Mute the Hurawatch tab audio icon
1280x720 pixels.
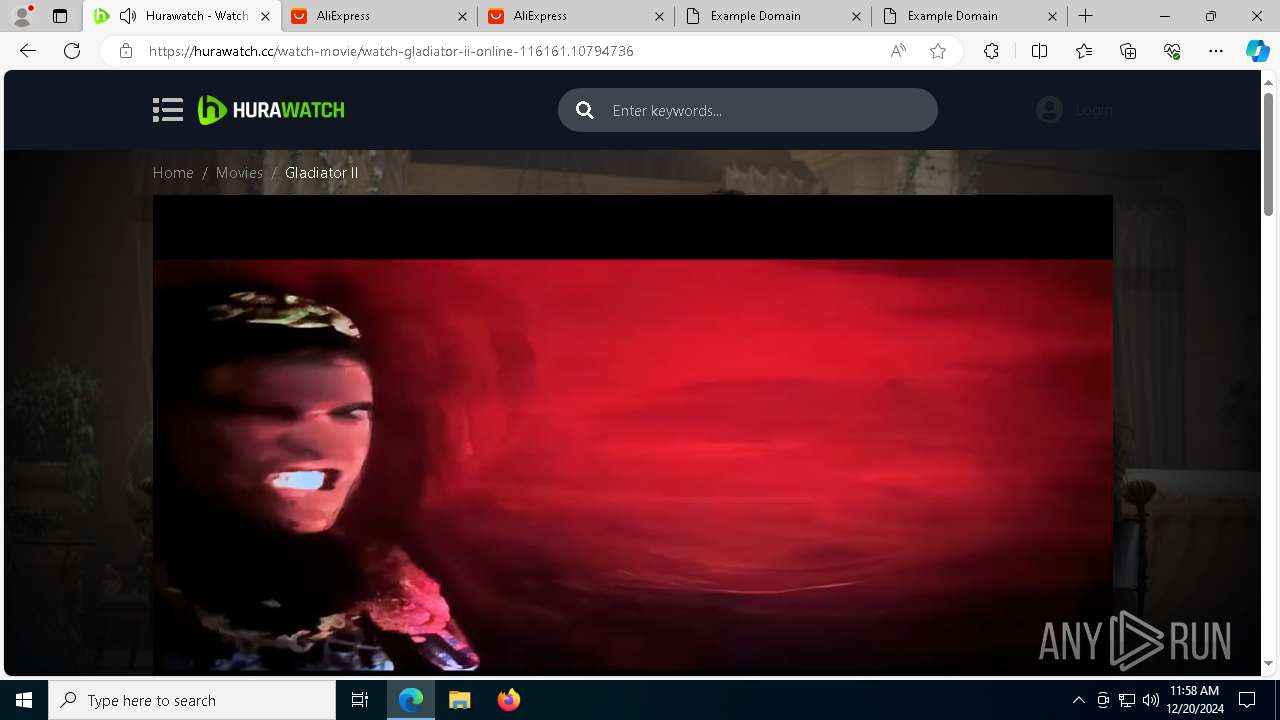click(x=128, y=16)
